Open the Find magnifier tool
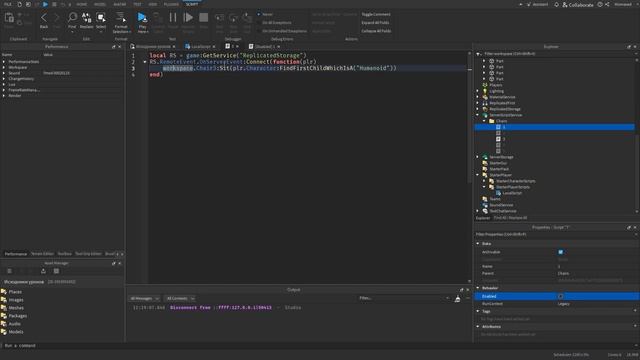Viewport: 640px width, 360px height. click(x=72, y=17)
